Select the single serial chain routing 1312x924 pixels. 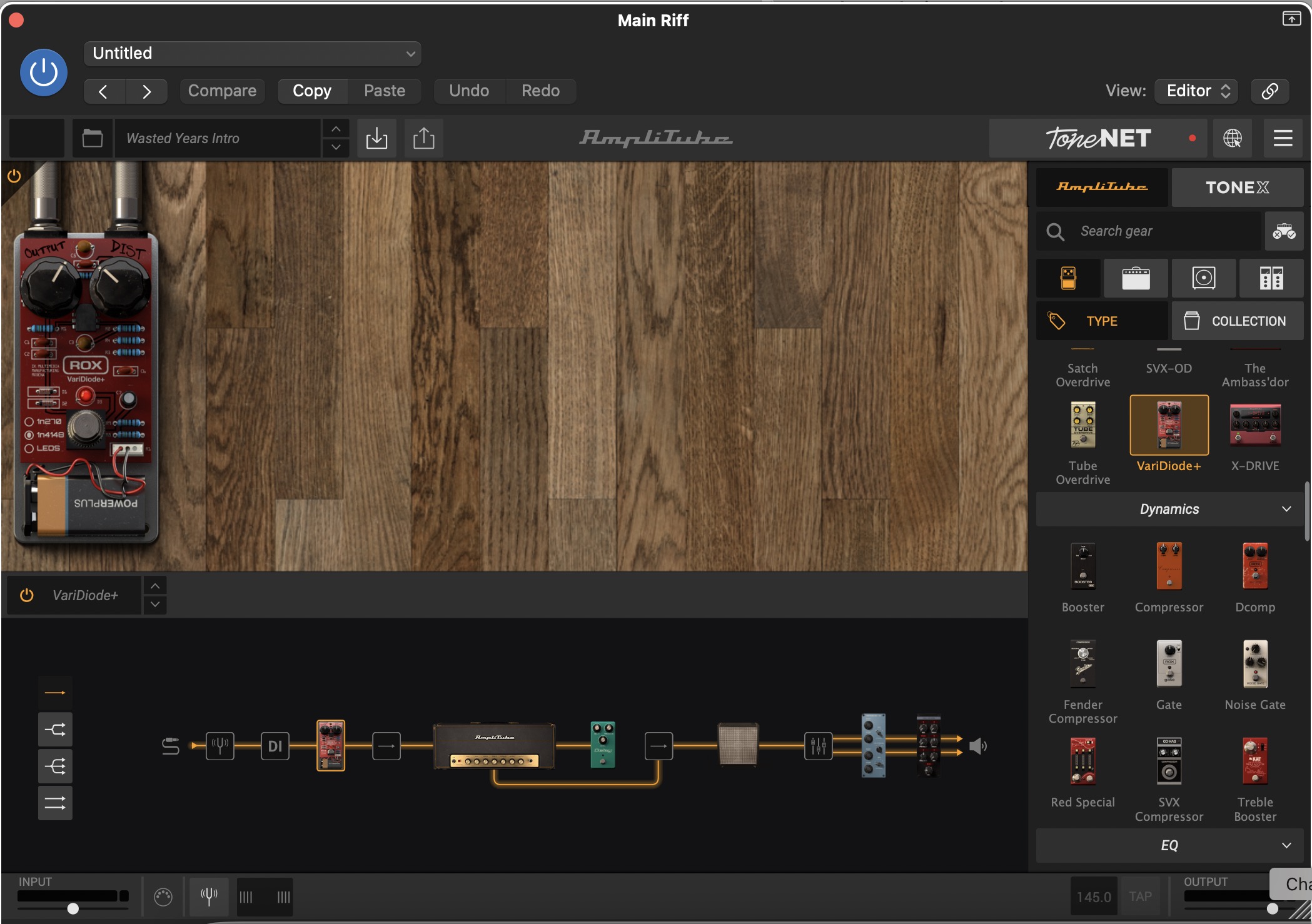[55, 693]
